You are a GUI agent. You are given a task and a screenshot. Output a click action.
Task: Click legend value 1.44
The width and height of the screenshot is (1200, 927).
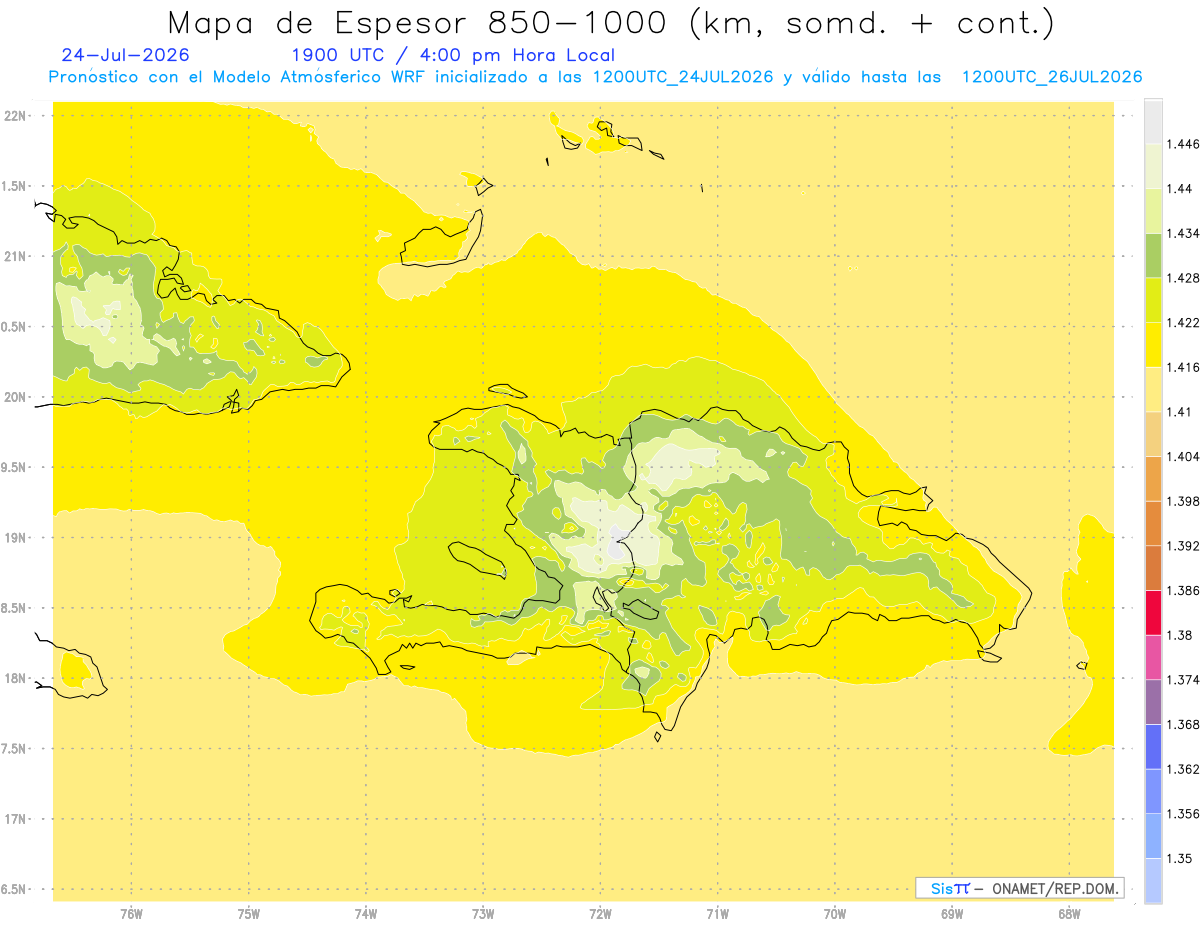[x=1180, y=189]
